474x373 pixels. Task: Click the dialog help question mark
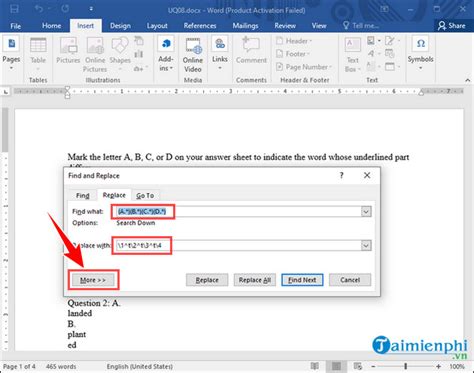[341, 175]
